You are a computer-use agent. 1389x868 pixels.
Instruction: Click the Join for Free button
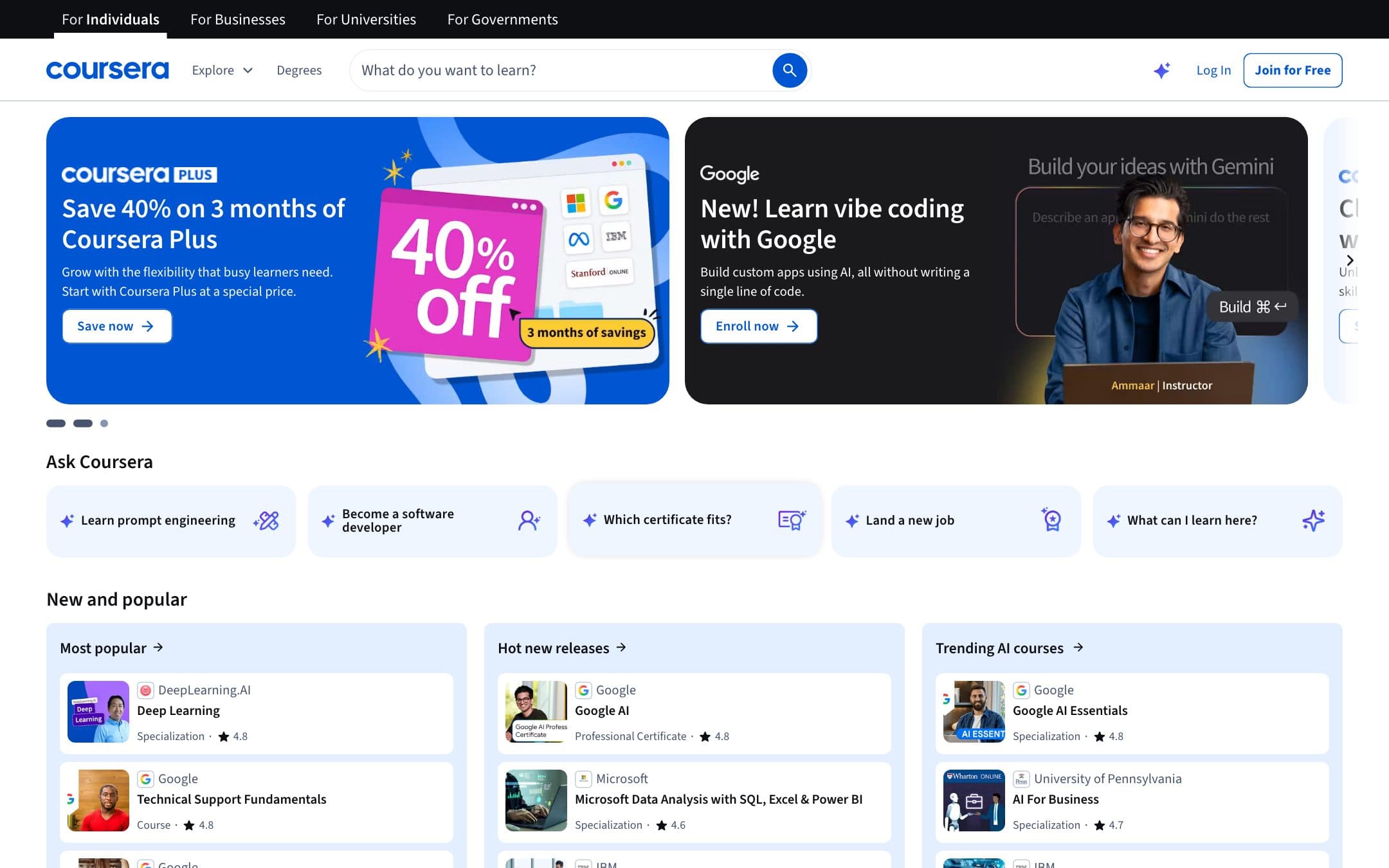coord(1293,70)
